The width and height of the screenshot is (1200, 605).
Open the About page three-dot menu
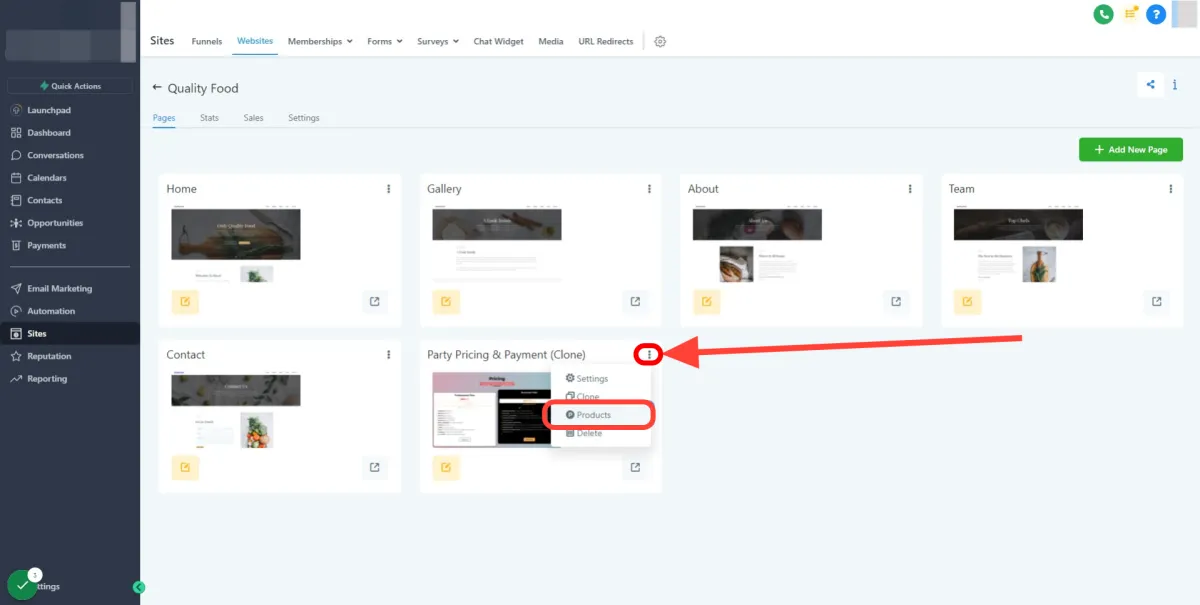910,188
